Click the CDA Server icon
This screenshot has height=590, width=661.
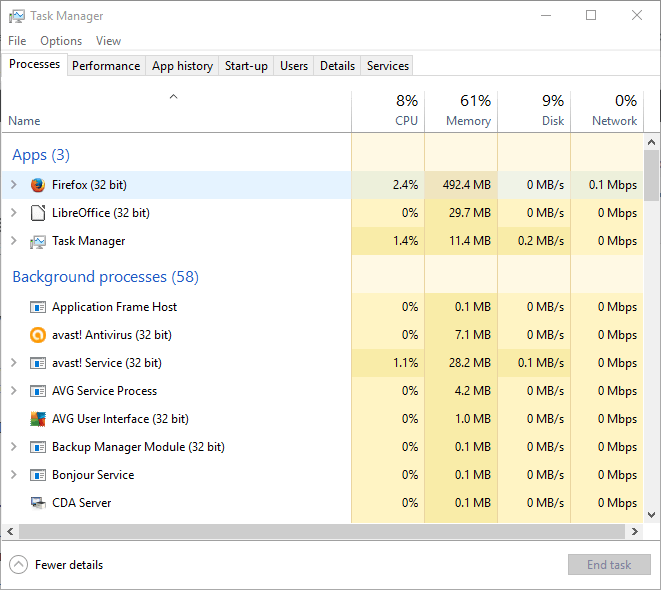coord(38,503)
